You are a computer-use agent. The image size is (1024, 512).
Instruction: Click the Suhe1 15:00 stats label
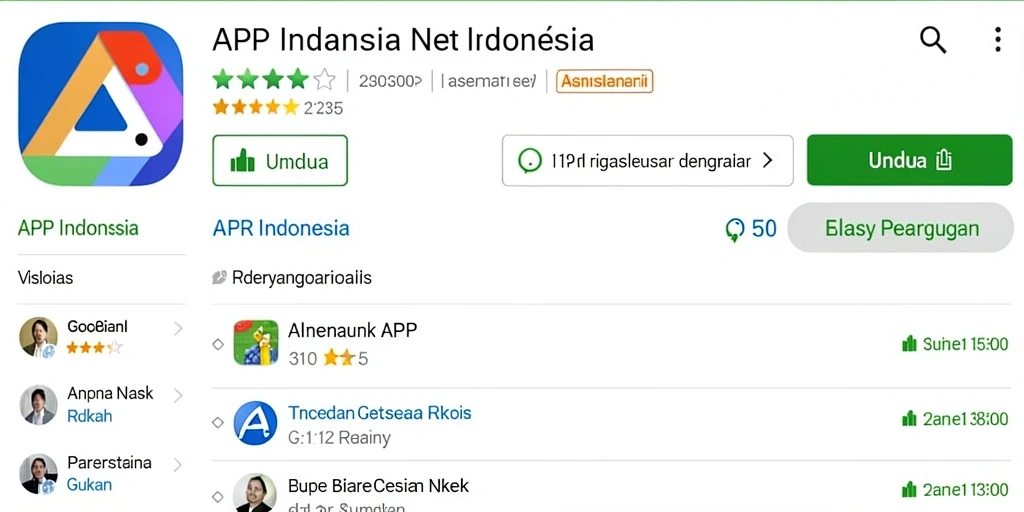pyautogui.click(x=965, y=344)
